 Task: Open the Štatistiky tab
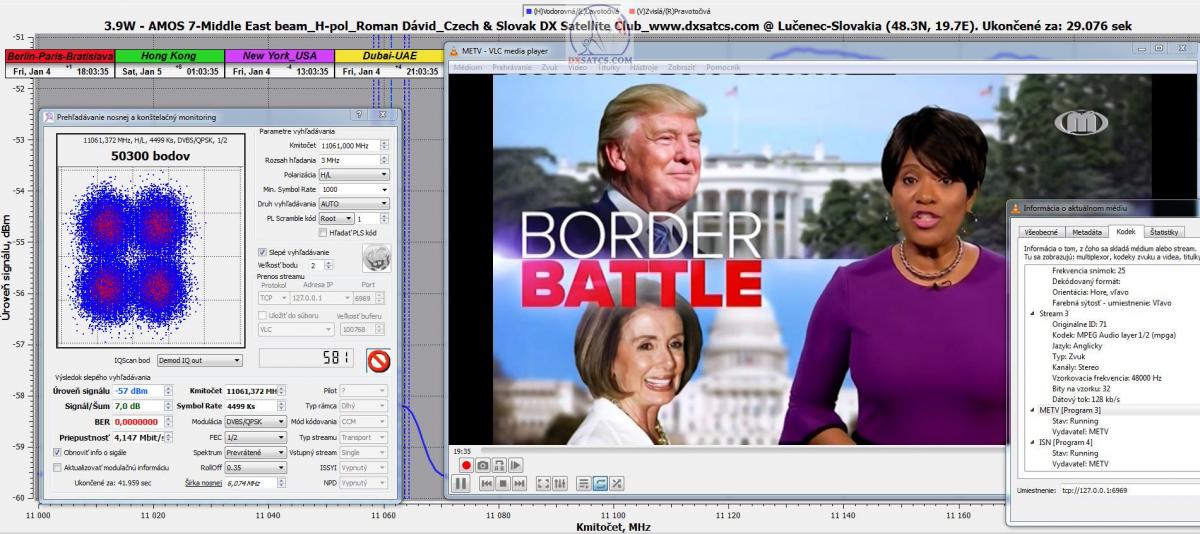(x=1163, y=232)
